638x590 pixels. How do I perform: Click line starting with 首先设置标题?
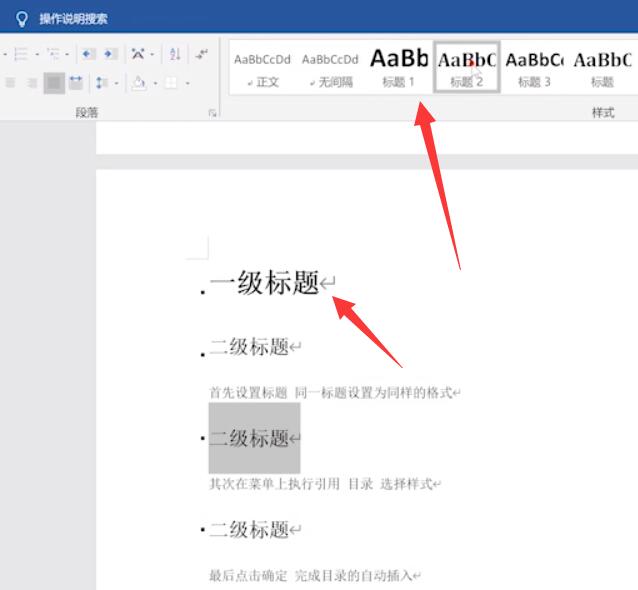pos(331,393)
